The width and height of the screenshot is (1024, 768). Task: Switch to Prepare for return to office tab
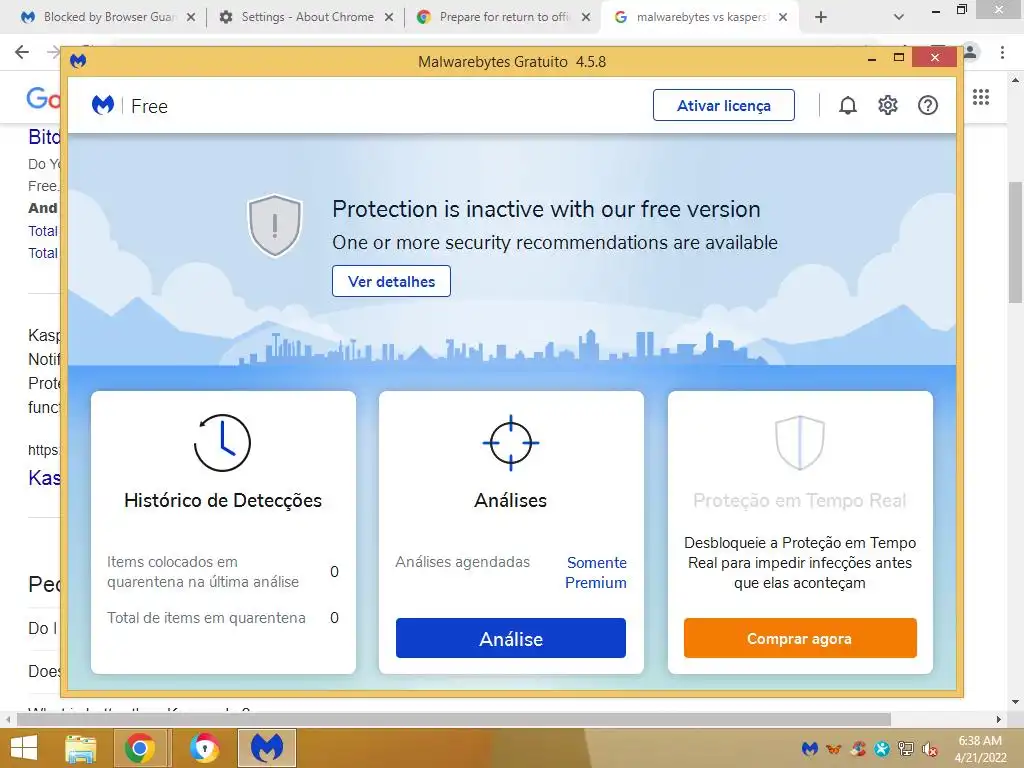[504, 17]
